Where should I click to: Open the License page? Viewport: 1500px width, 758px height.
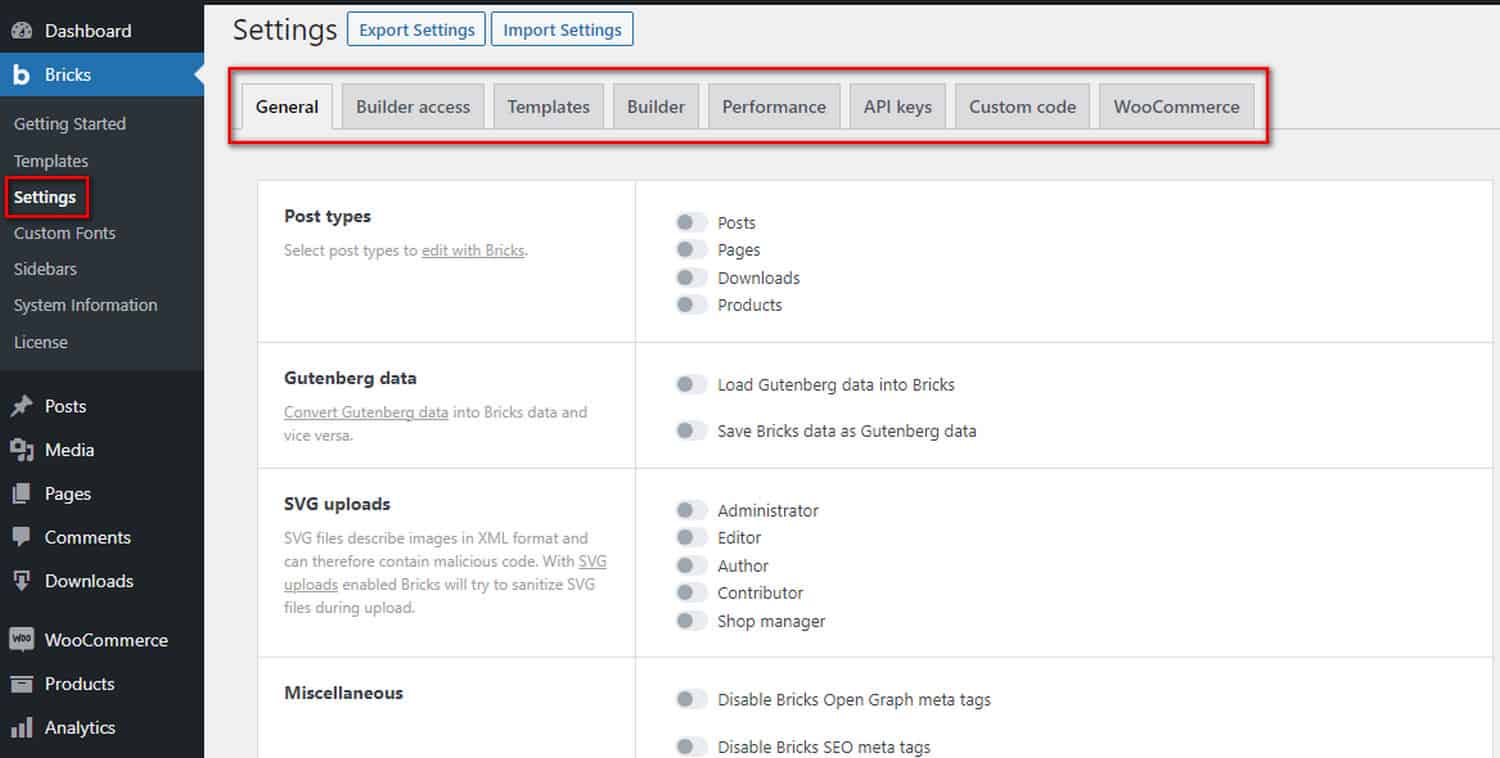(x=41, y=342)
